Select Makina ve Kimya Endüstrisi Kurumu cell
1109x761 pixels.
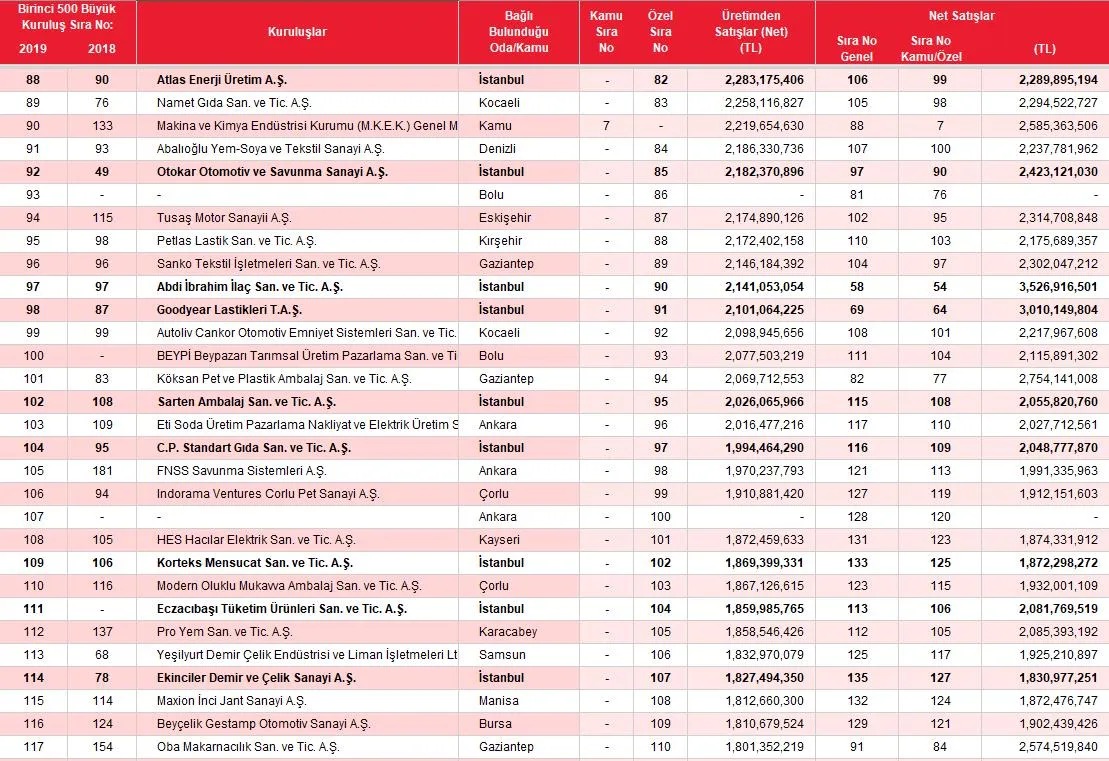307,126
